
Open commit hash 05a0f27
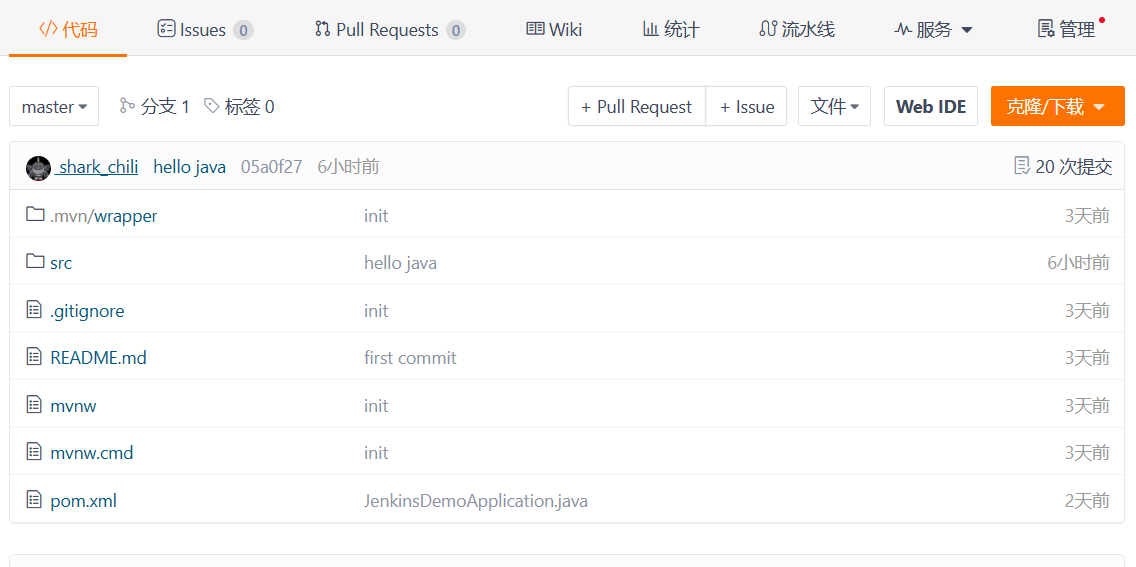[272, 167]
